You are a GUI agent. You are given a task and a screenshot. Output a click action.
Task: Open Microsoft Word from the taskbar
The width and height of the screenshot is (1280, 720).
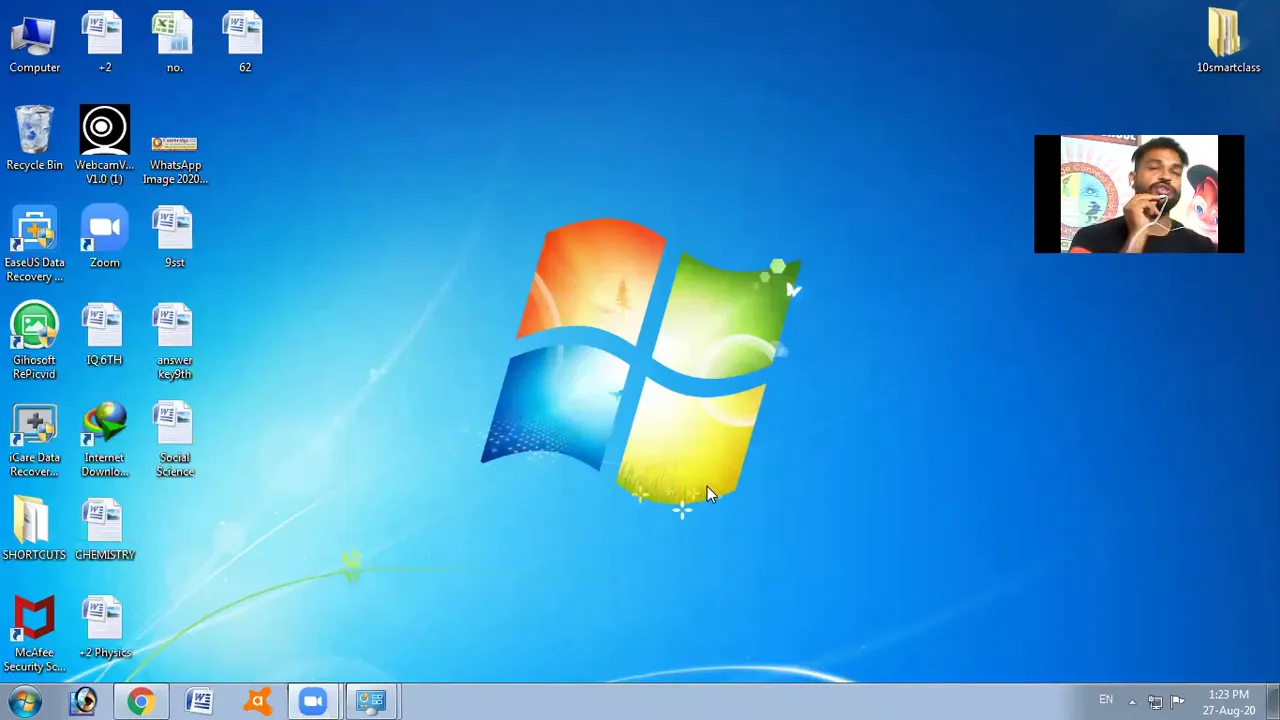[x=199, y=701]
